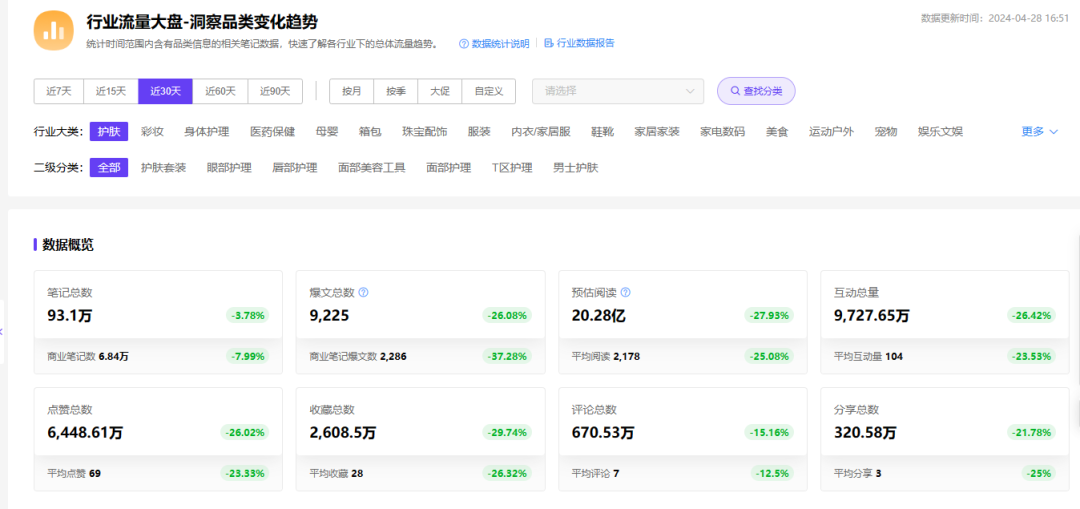Select the 近7天 time range
The height and width of the screenshot is (509, 1080).
(x=59, y=91)
